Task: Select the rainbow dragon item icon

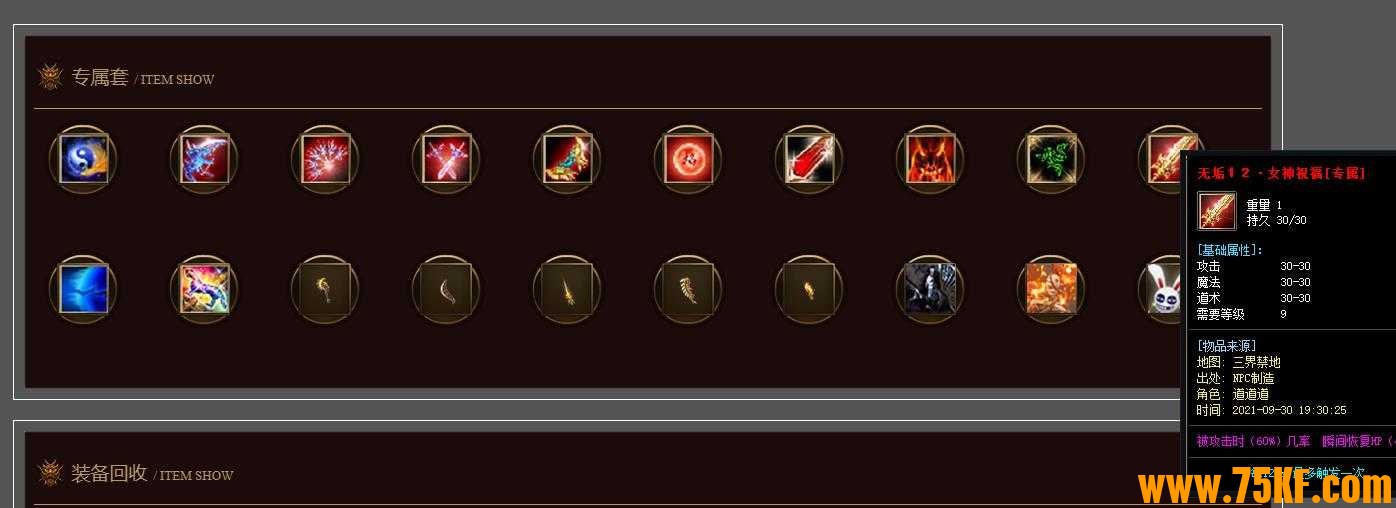Action: point(204,289)
